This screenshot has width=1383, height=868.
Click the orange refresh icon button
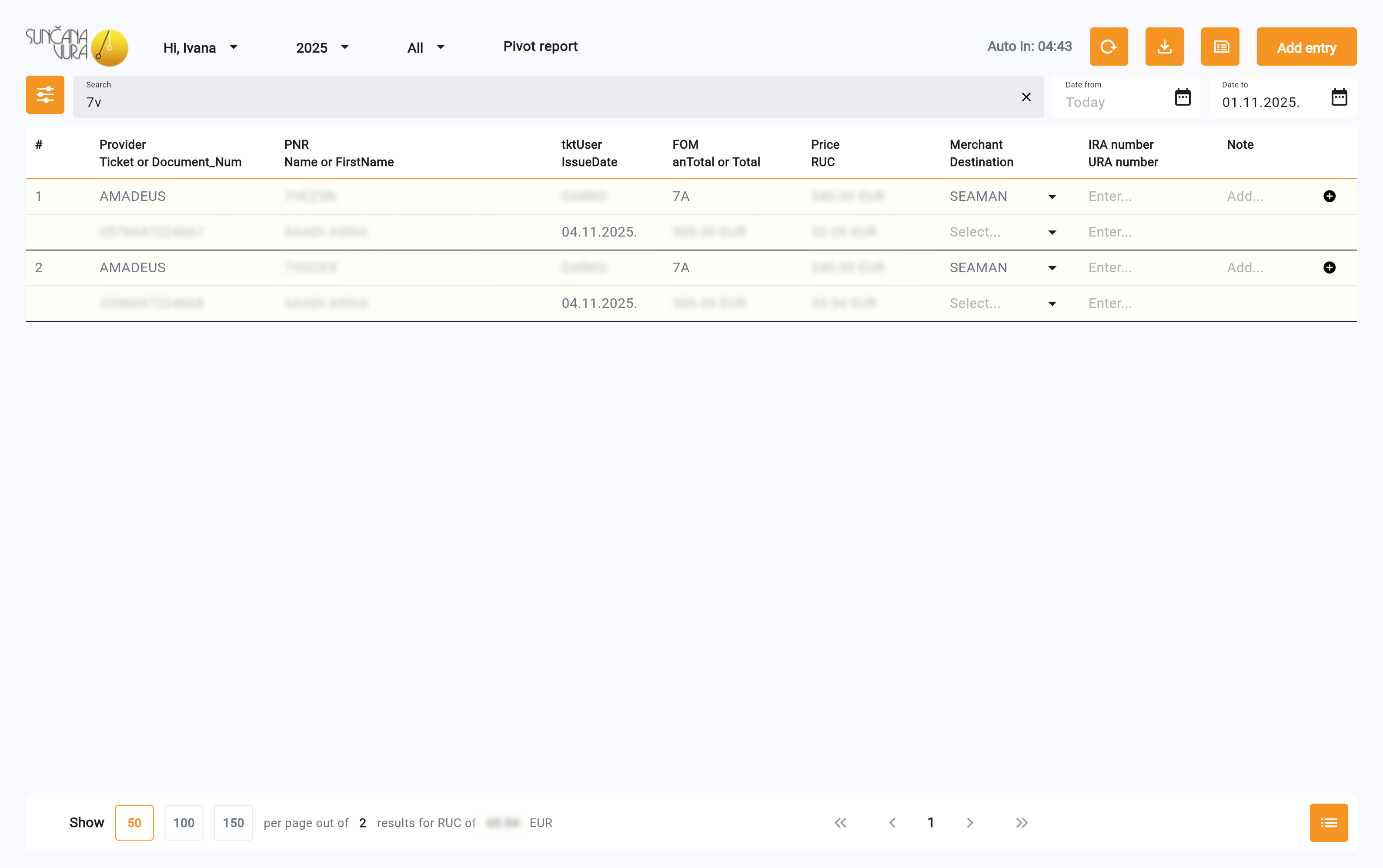pyautogui.click(x=1108, y=47)
